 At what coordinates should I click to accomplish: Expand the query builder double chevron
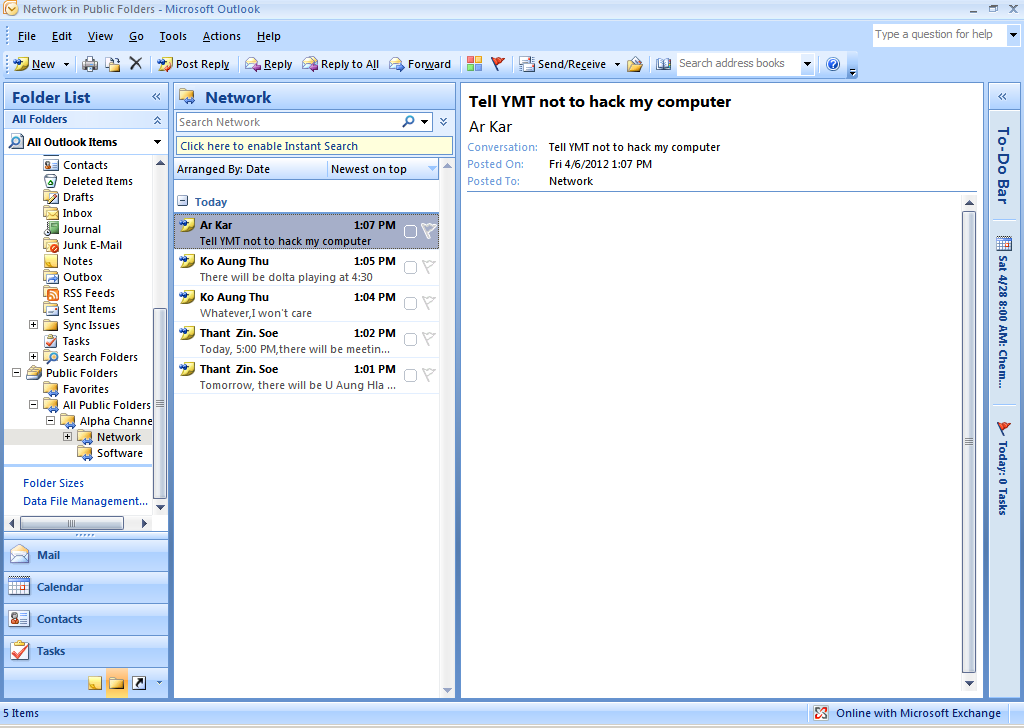coord(443,121)
